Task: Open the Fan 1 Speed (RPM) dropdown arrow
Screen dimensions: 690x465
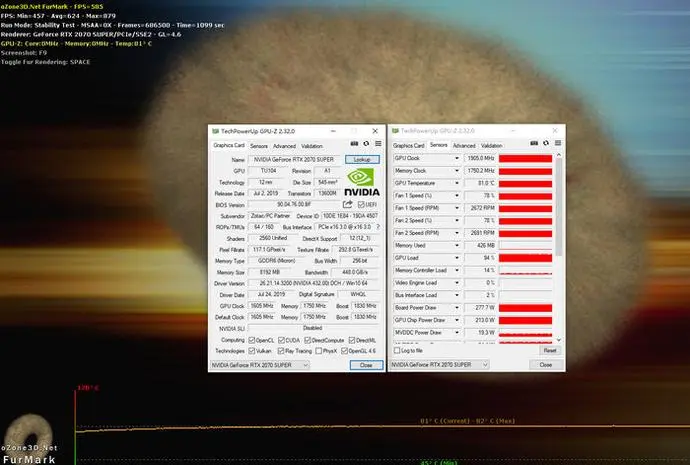Action: (456, 208)
